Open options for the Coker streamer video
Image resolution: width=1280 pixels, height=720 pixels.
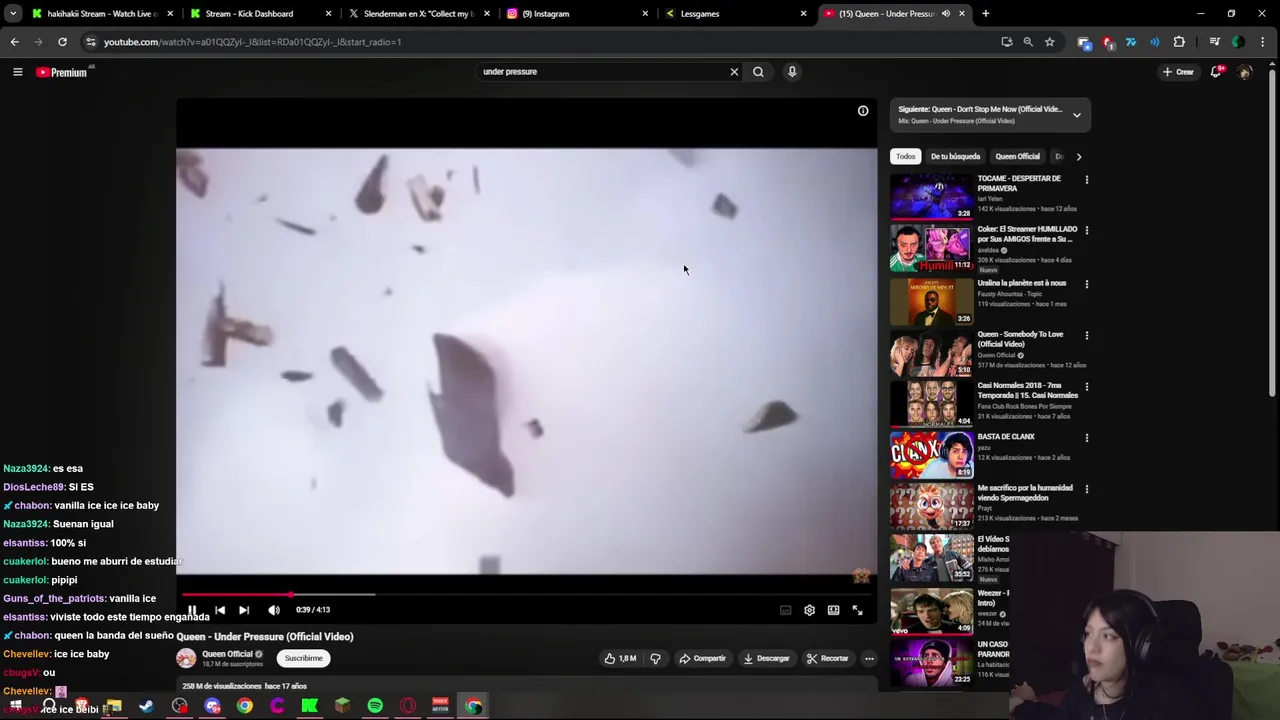(x=1087, y=231)
